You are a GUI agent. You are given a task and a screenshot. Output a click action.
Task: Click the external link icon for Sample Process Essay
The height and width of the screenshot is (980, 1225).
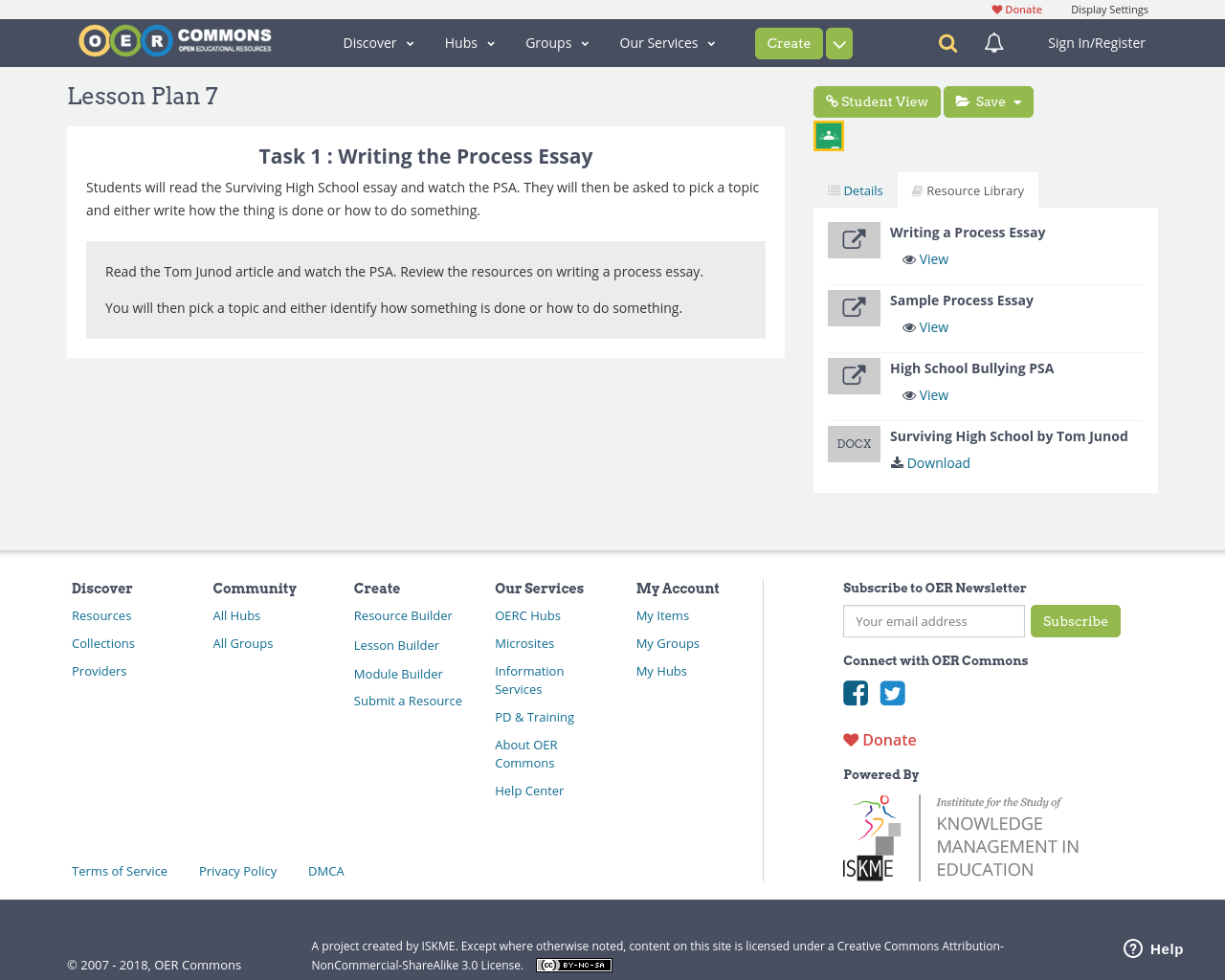[854, 308]
